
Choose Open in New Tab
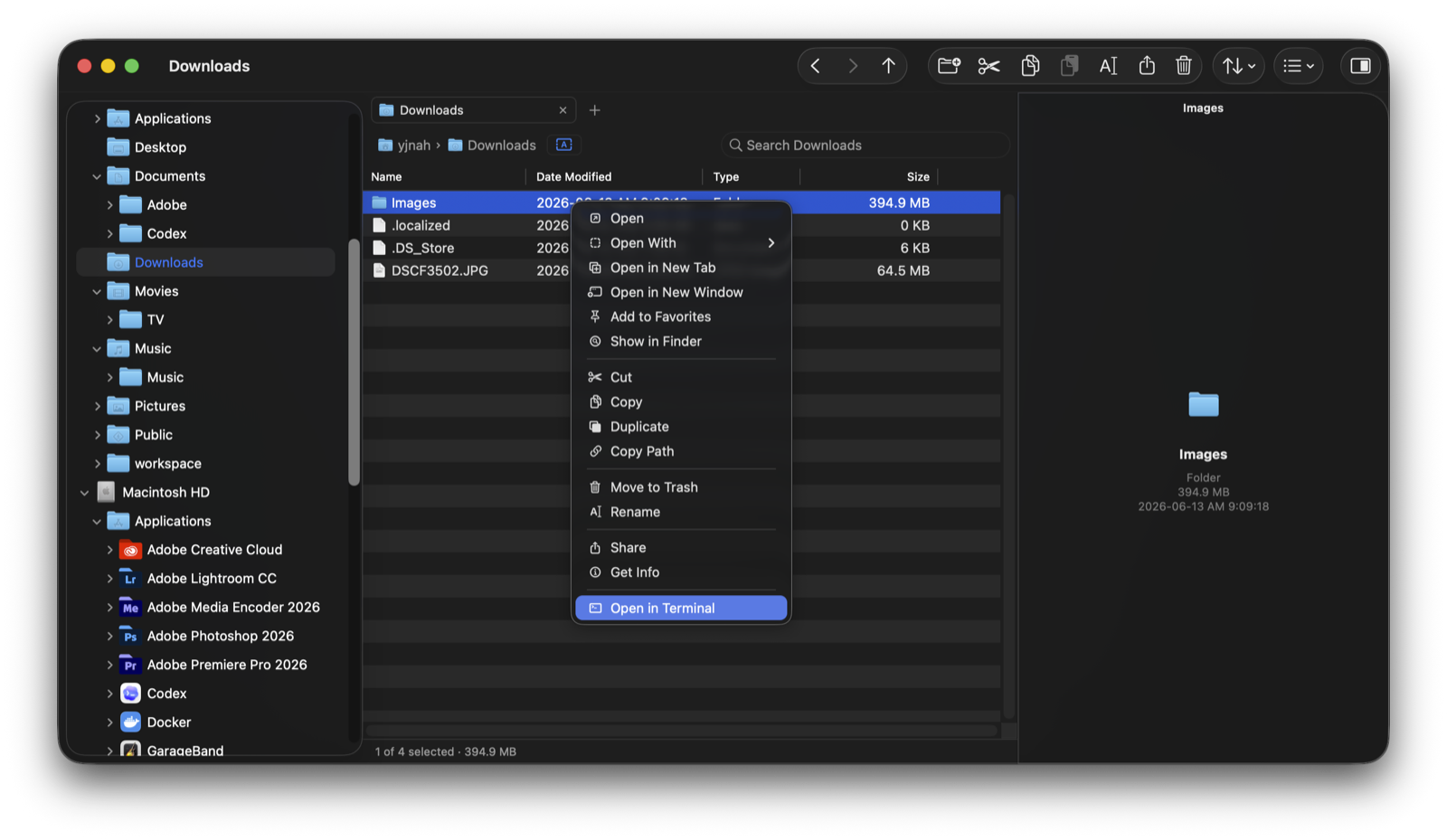tap(681, 268)
